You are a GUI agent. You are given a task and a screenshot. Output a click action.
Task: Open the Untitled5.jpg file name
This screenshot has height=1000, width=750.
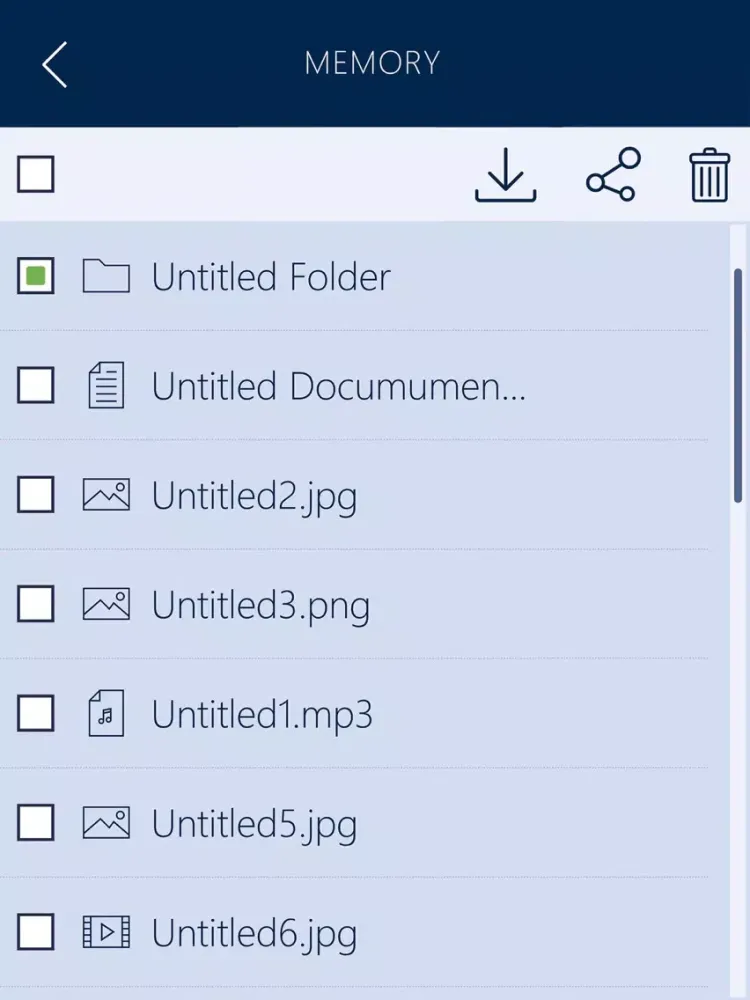point(254,825)
